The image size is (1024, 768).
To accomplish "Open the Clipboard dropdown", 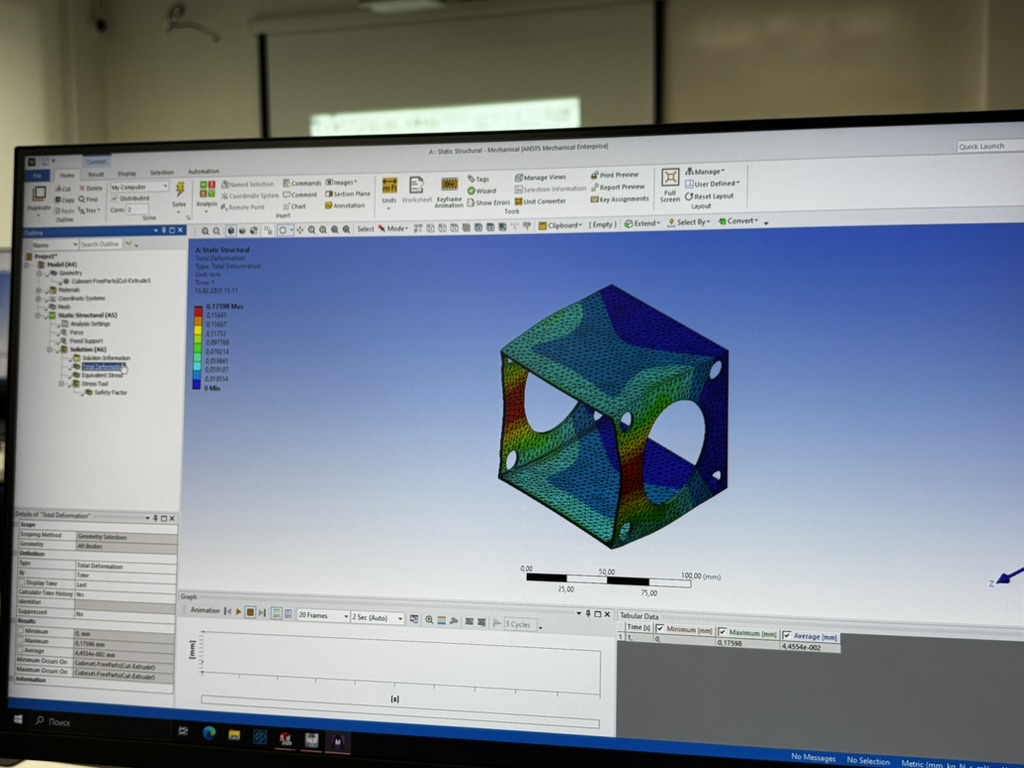I will [x=560, y=225].
